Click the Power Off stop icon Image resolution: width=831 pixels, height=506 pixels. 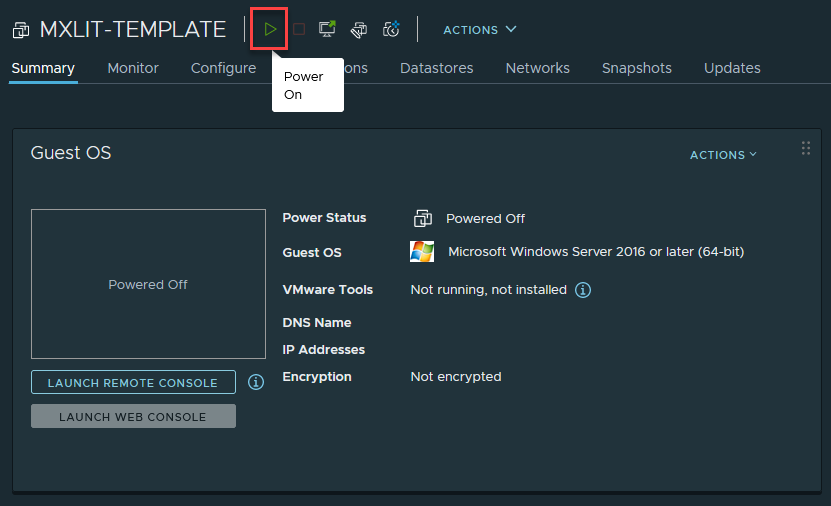299,30
